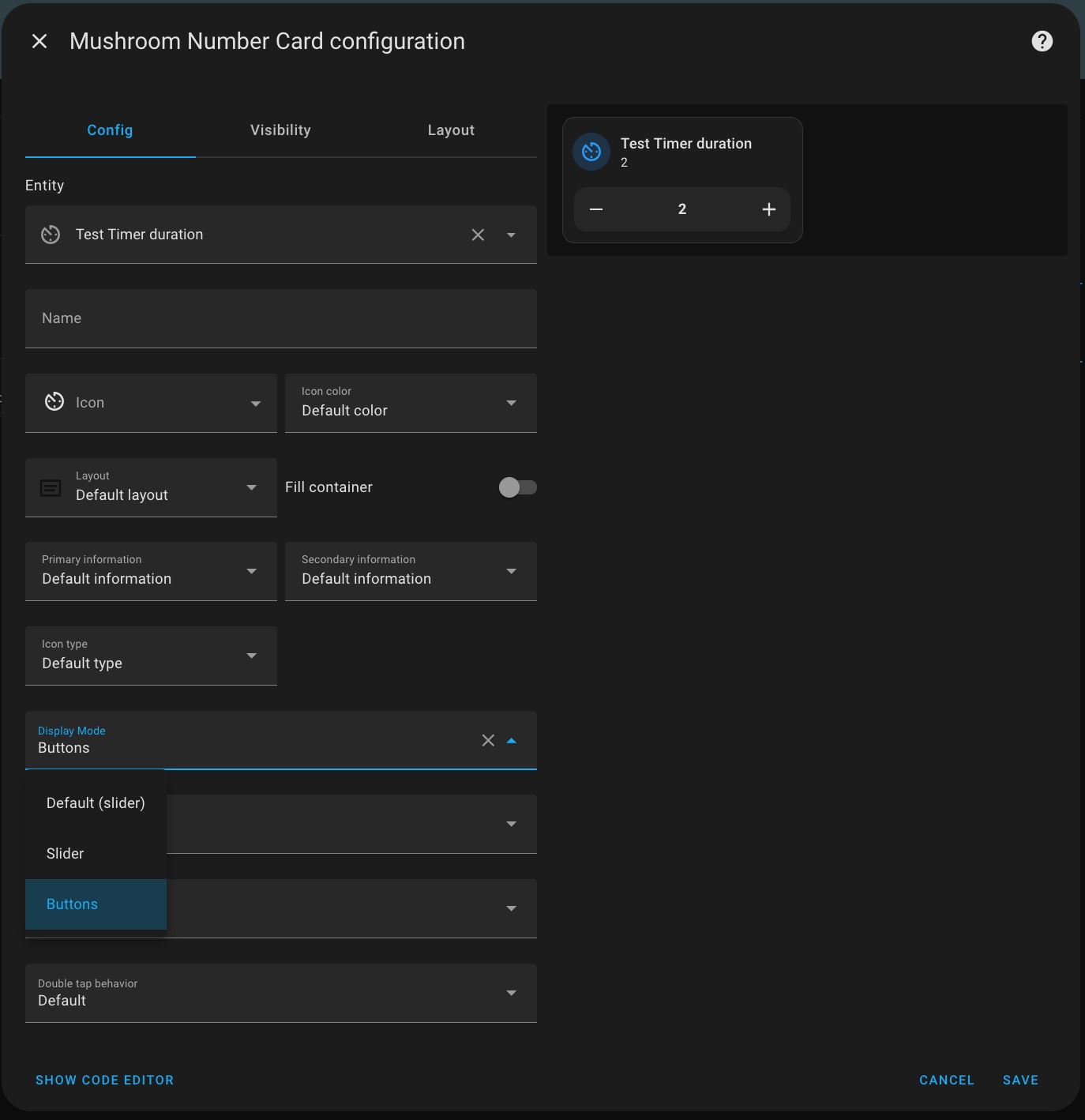Switch to the Visibility tab

click(280, 130)
